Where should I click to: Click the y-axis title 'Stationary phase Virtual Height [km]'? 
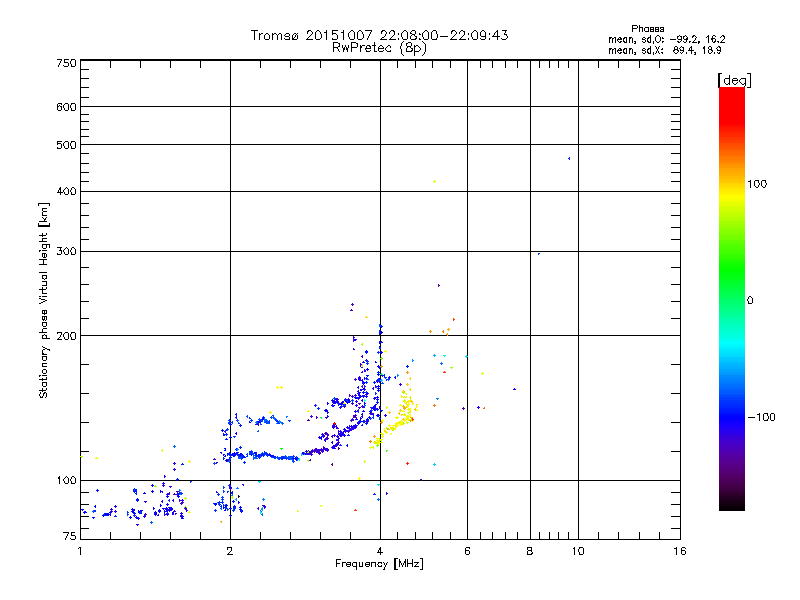(x=43, y=300)
